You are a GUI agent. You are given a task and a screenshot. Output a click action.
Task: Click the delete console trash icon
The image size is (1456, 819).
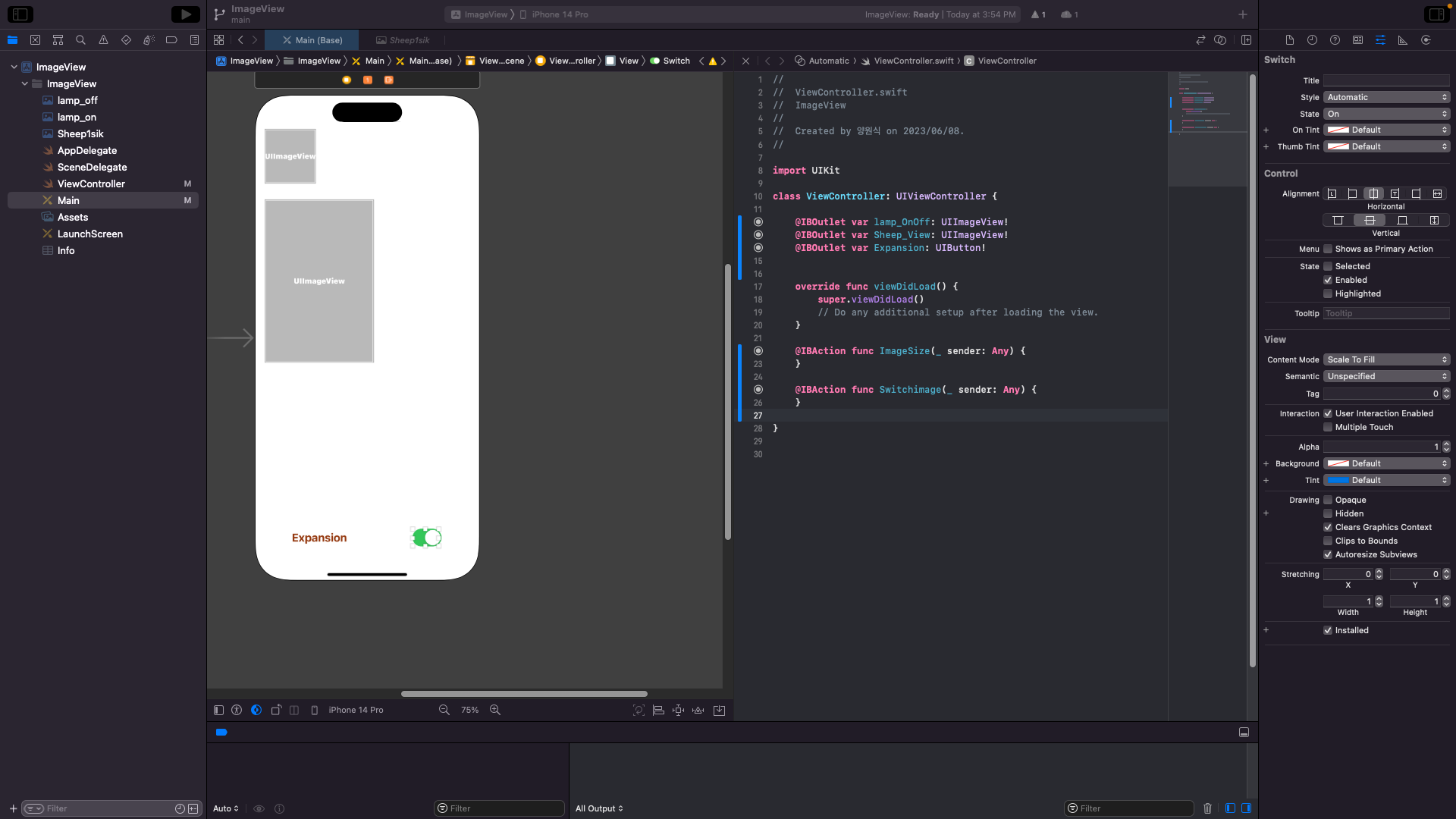[x=1207, y=808]
